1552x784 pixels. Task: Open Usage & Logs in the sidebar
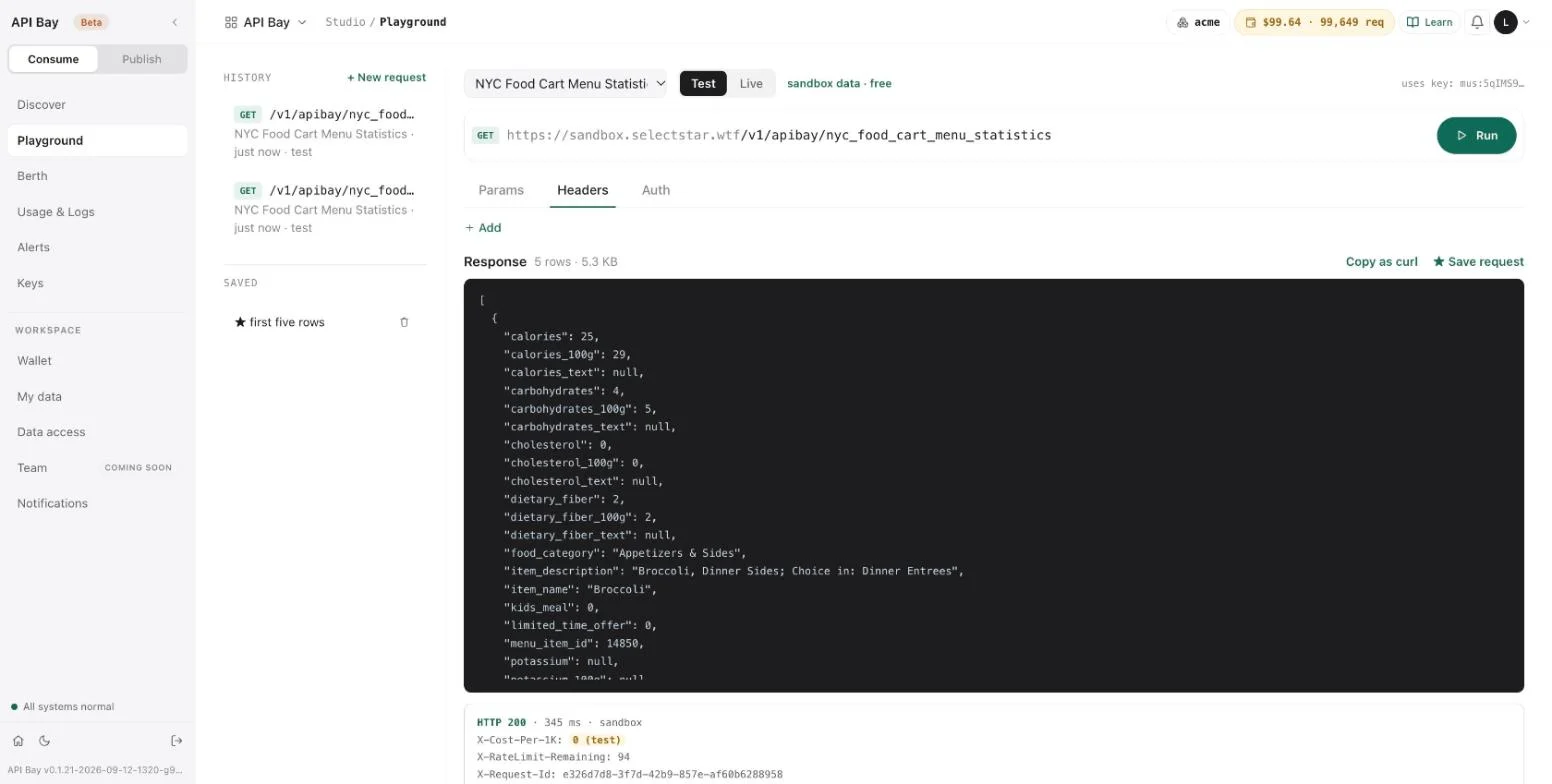pyautogui.click(x=97, y=212)
